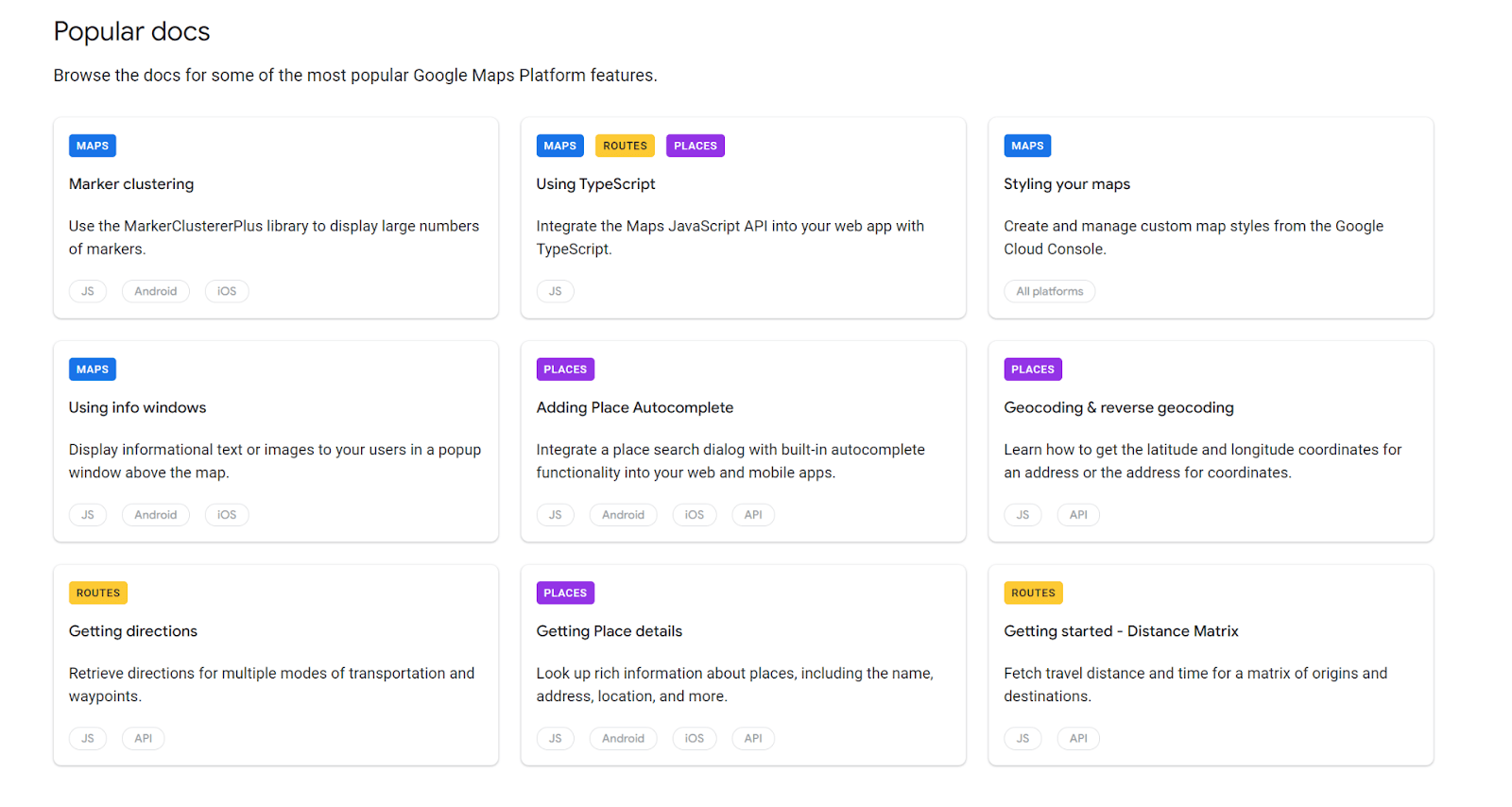Click the MarkerClustererPlus library description text
The height and width of the screenshot is (807, 1512).
[274, 237]
